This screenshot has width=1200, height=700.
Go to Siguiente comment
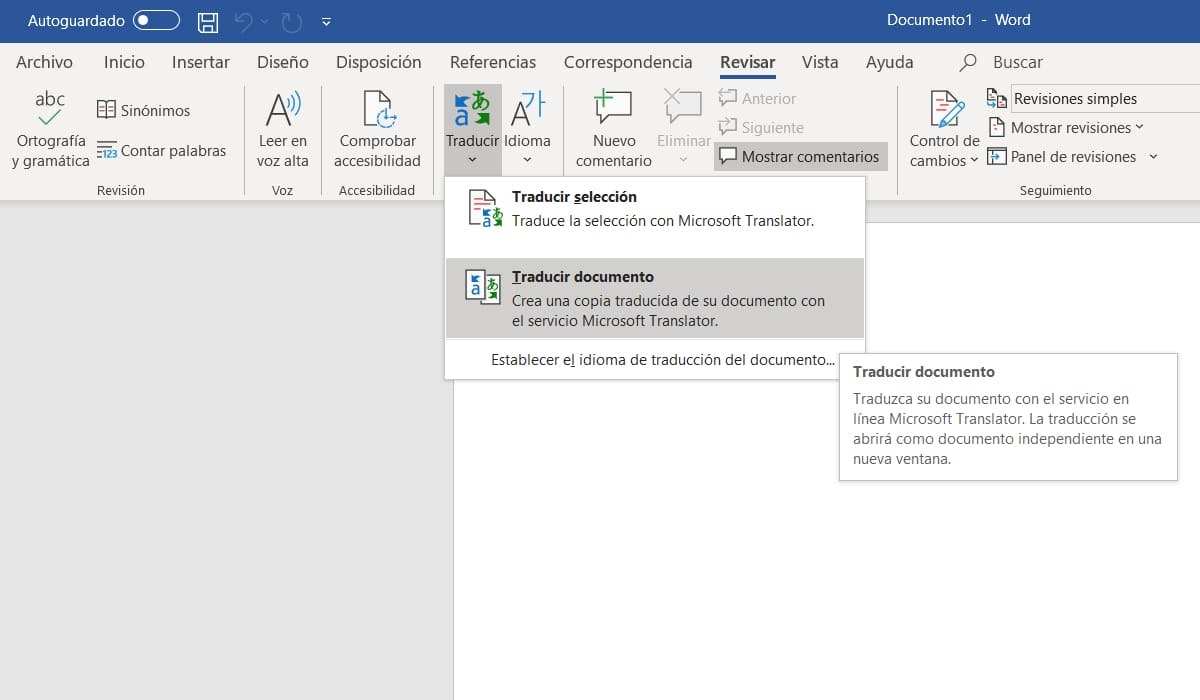pos(761,128)
